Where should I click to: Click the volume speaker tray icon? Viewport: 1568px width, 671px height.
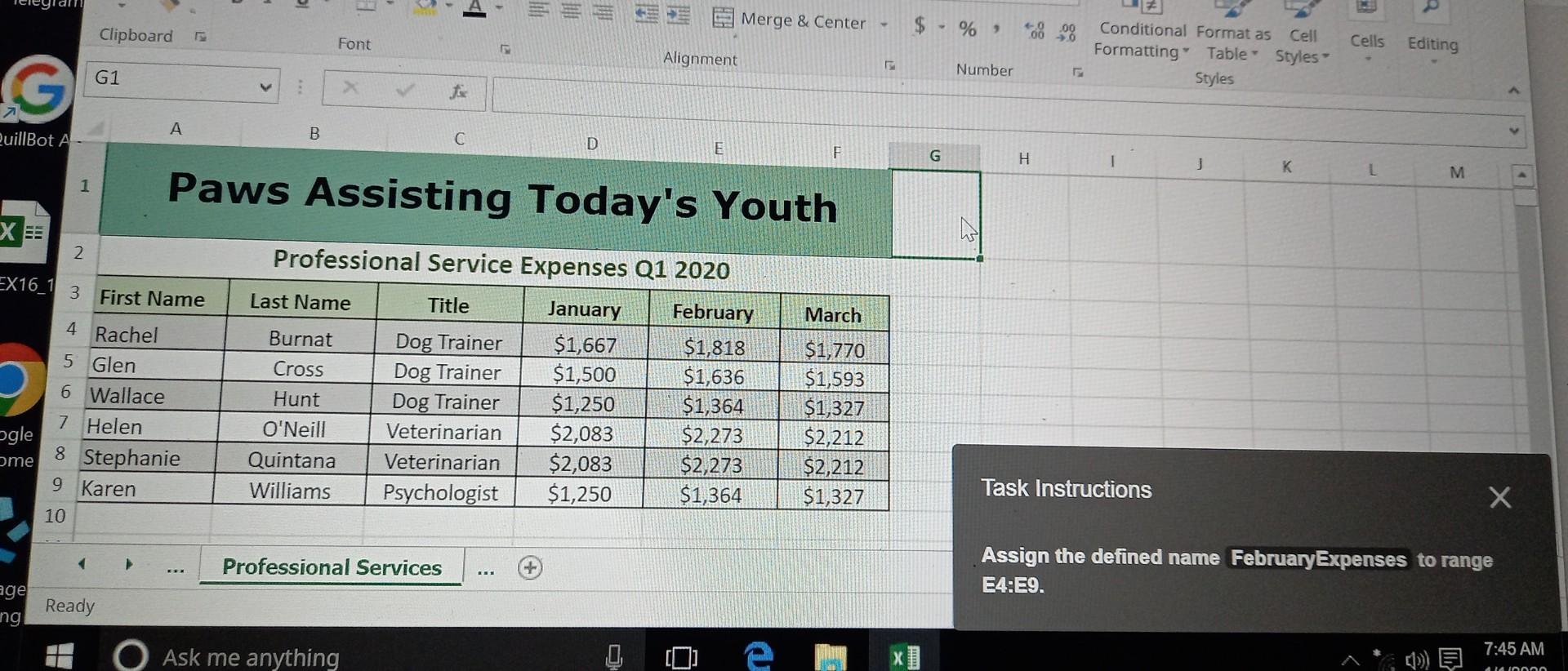pos(1417,660)
